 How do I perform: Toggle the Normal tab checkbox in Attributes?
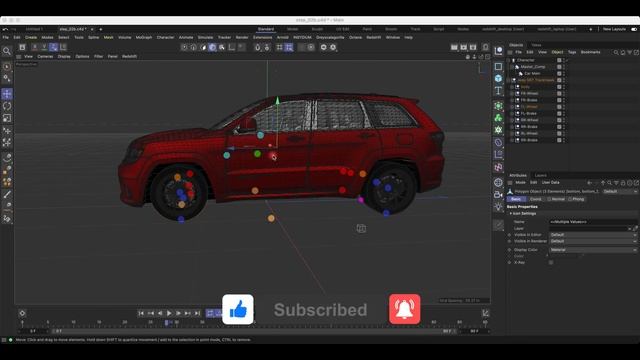tap(549, 199)
